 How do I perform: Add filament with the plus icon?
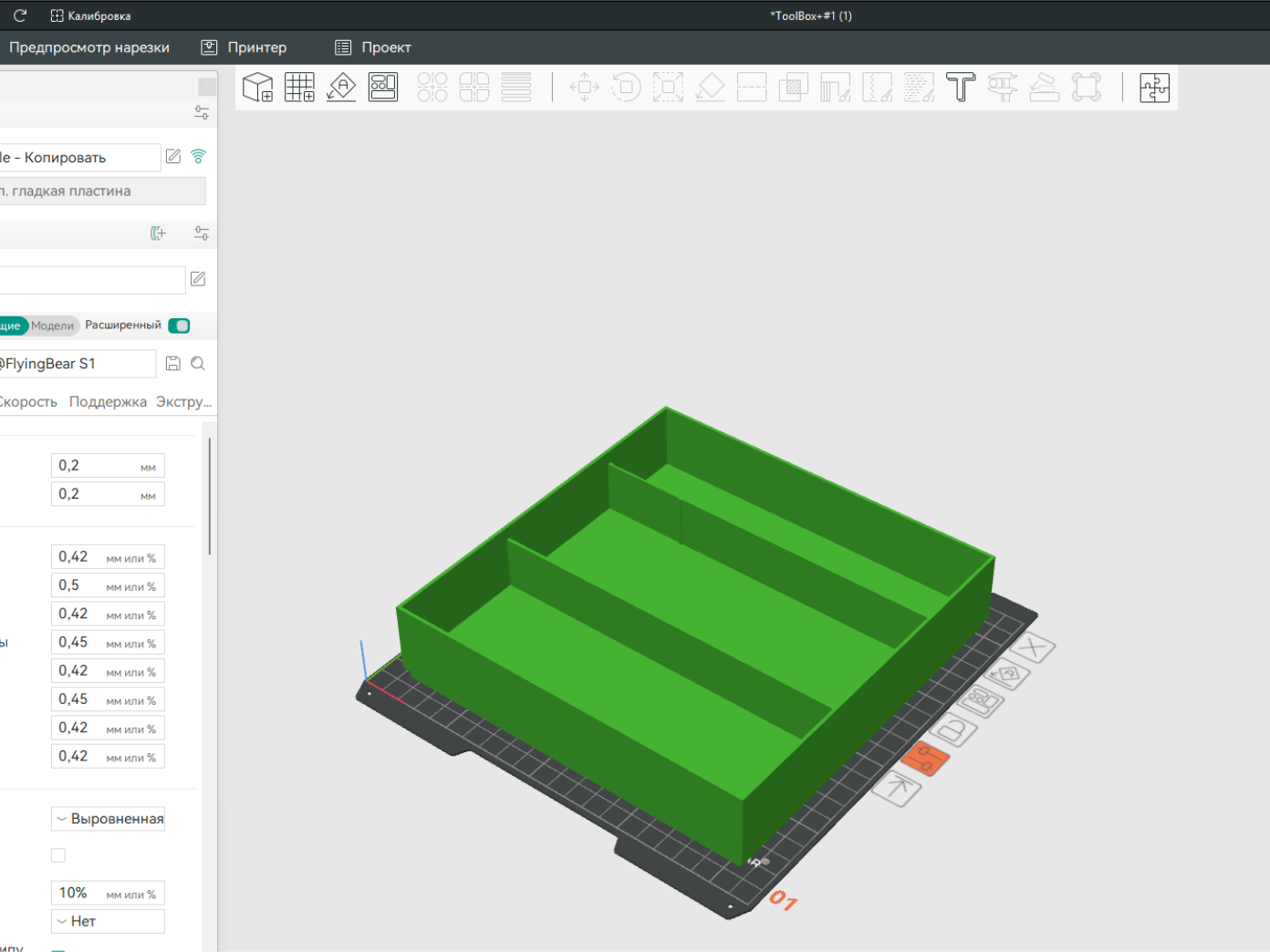coord(159,233)
